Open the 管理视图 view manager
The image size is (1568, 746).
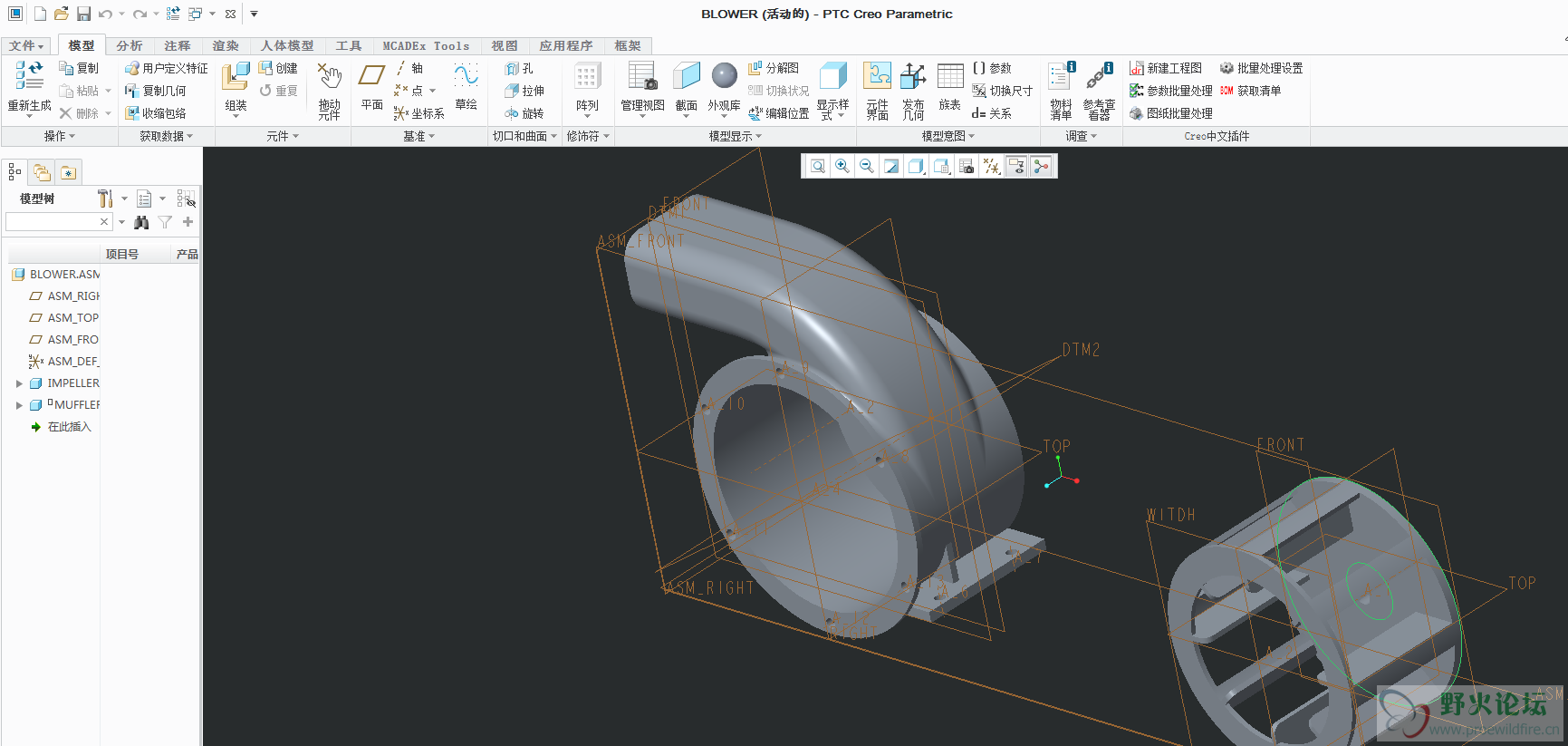tap(642, 89)
